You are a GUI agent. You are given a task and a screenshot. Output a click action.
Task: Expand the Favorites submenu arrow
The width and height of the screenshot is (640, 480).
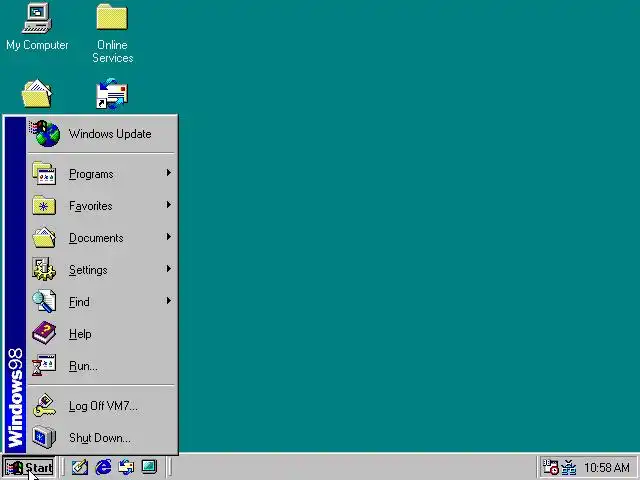point(169,205)
